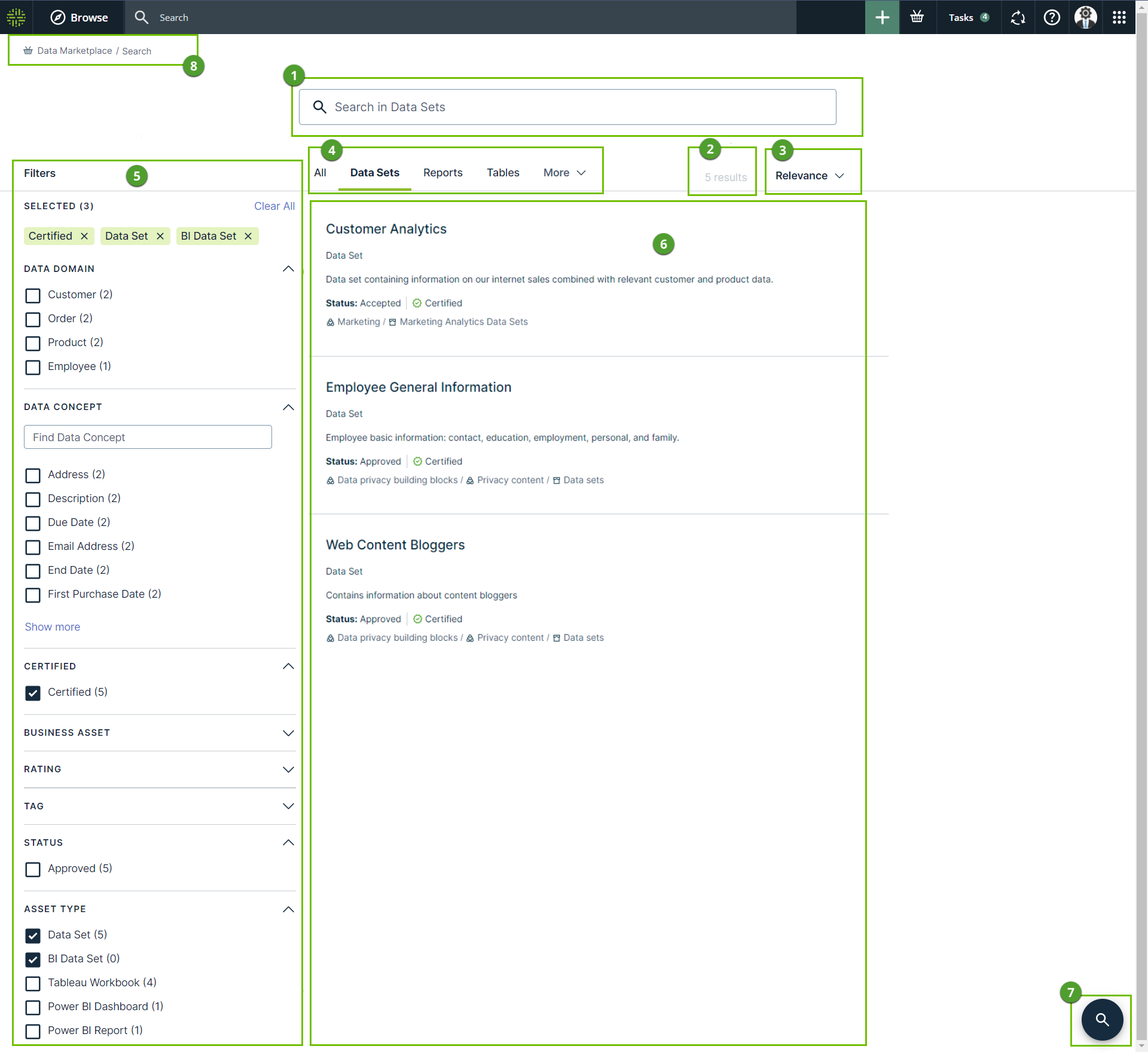
Task: Click the Clear All filters link
Action: (274, 206)
